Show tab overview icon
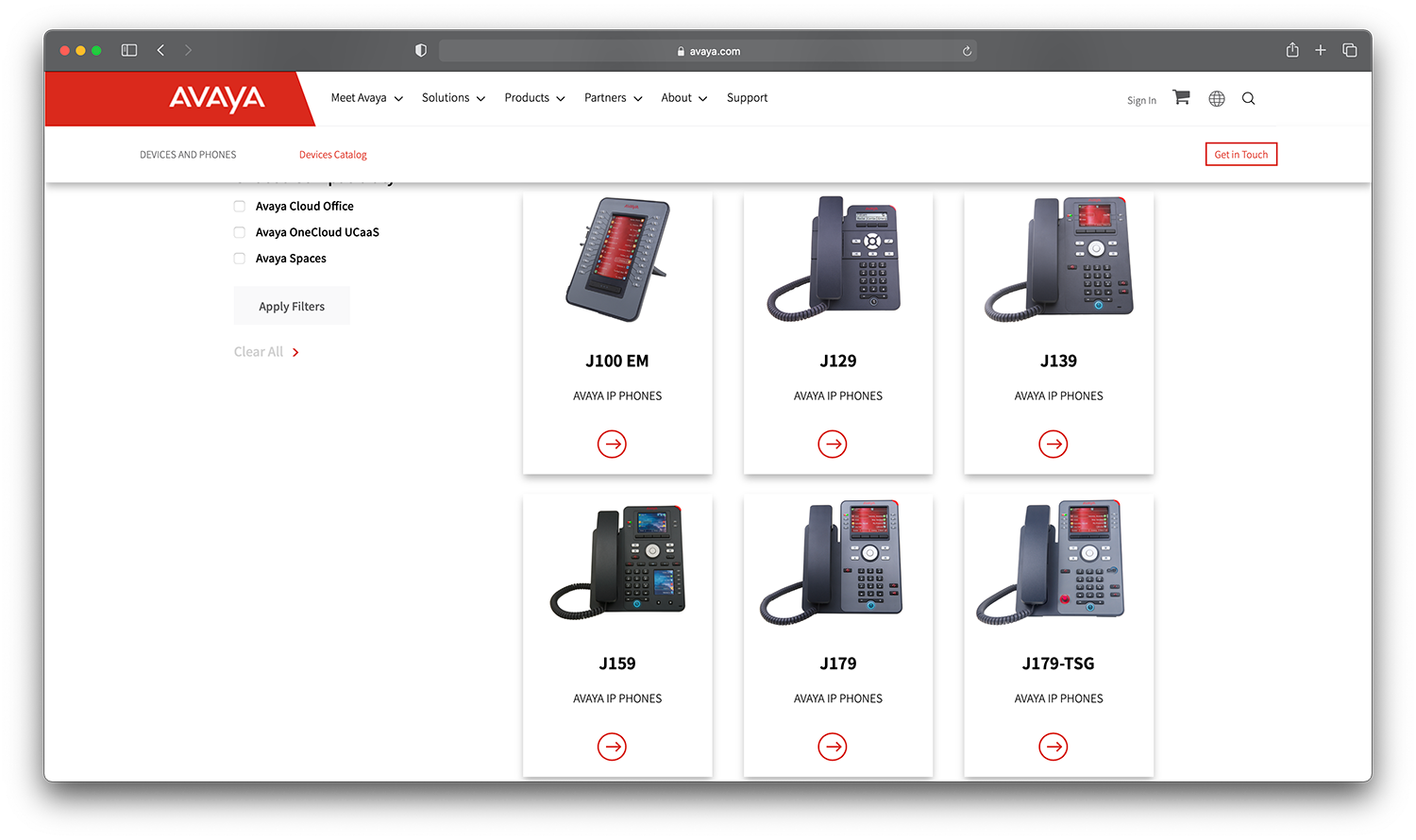Viewport: 1416px width, 840px height. click(1350, 50)
